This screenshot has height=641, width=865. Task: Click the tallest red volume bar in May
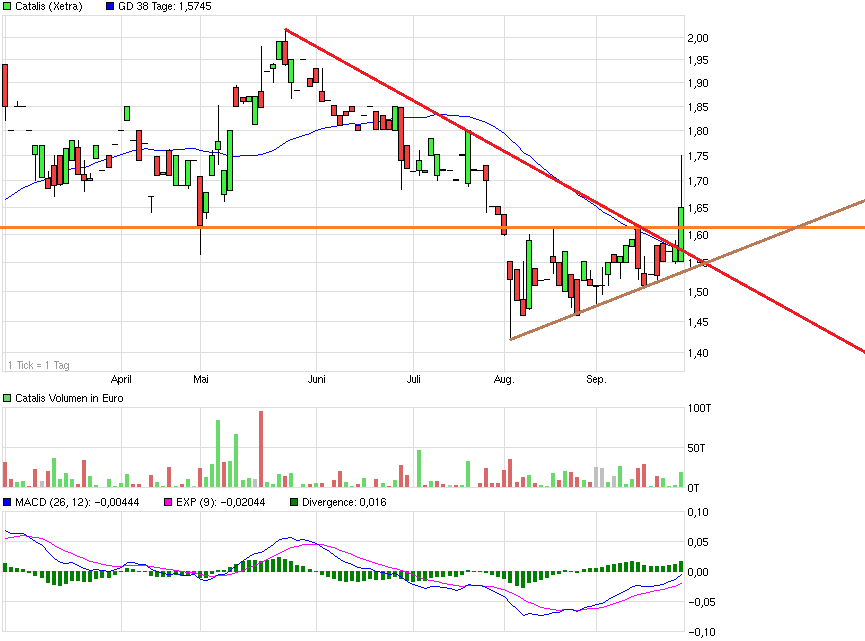pos(261,449)
